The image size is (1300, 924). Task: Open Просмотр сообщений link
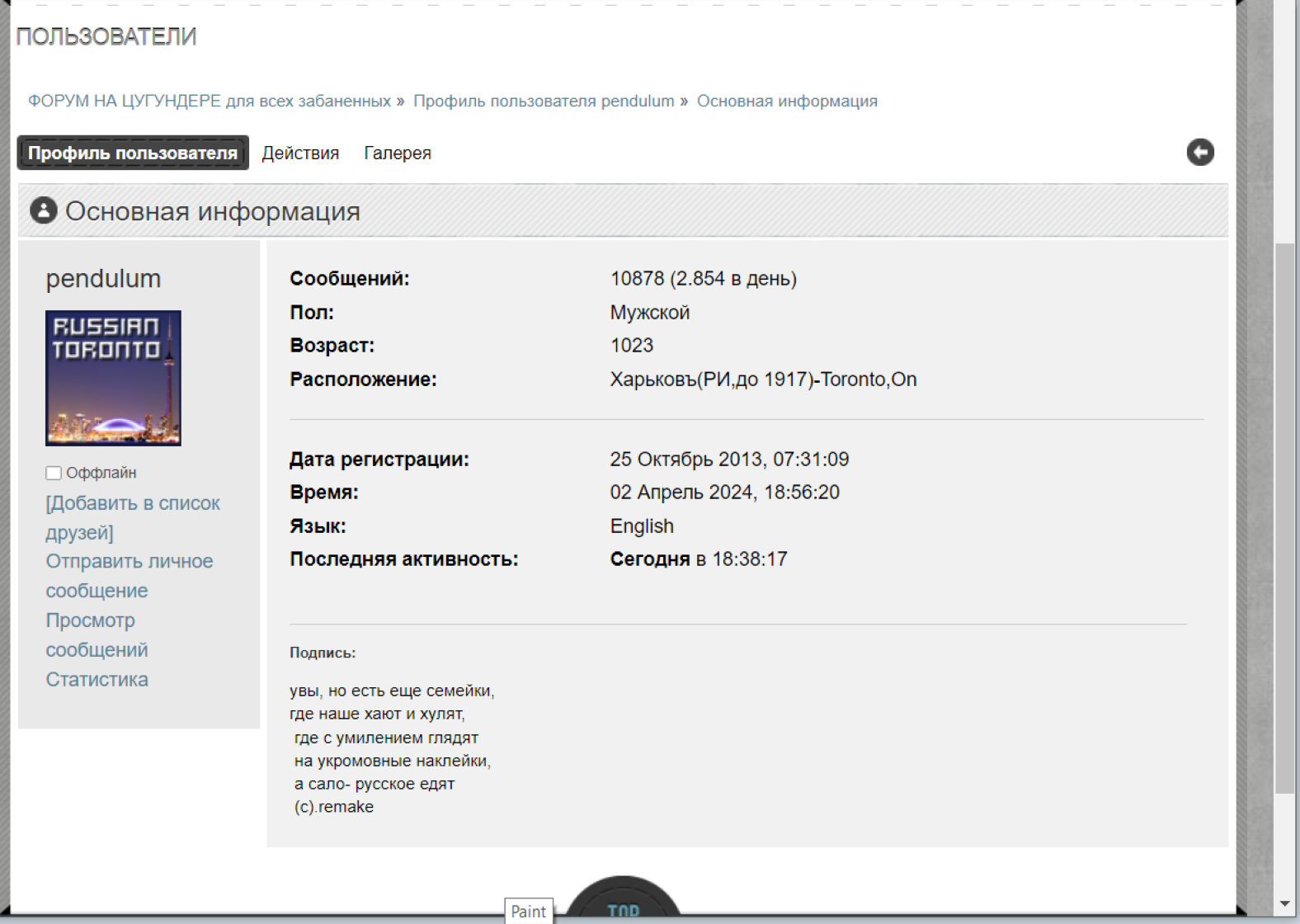click(x=97, y=634)
